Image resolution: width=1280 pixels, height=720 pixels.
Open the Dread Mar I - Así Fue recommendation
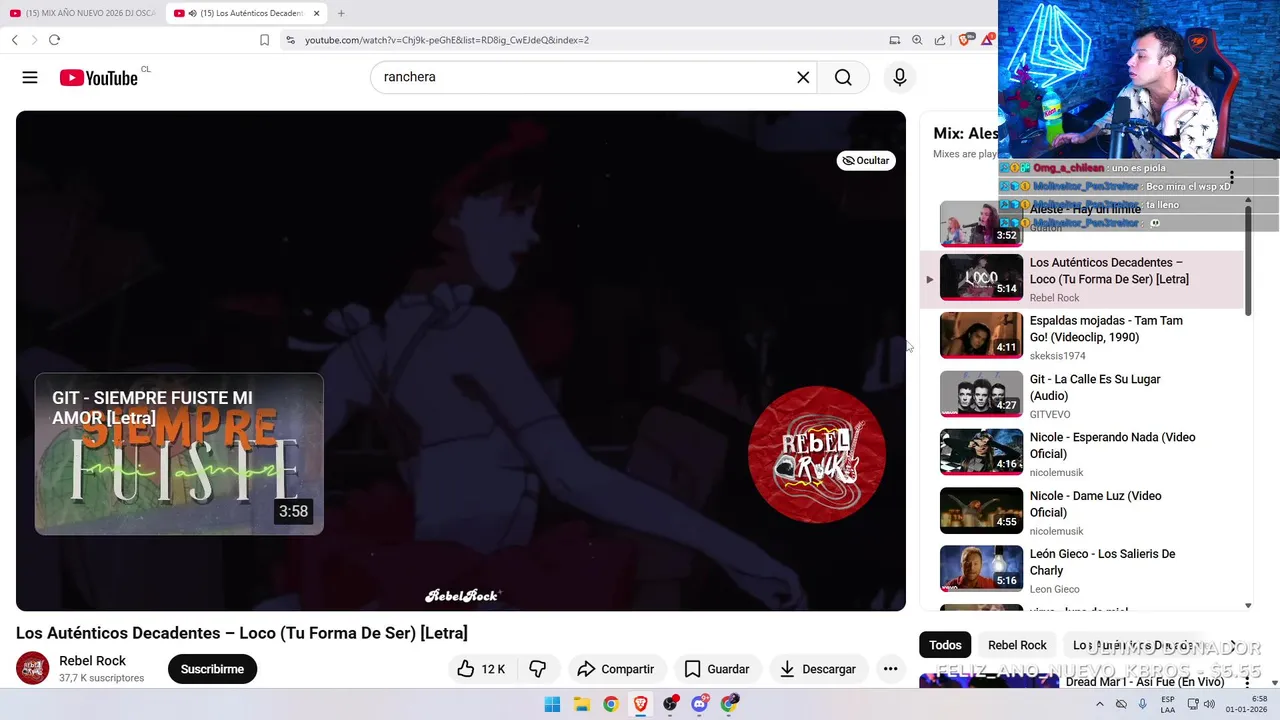coord(1144,682)
